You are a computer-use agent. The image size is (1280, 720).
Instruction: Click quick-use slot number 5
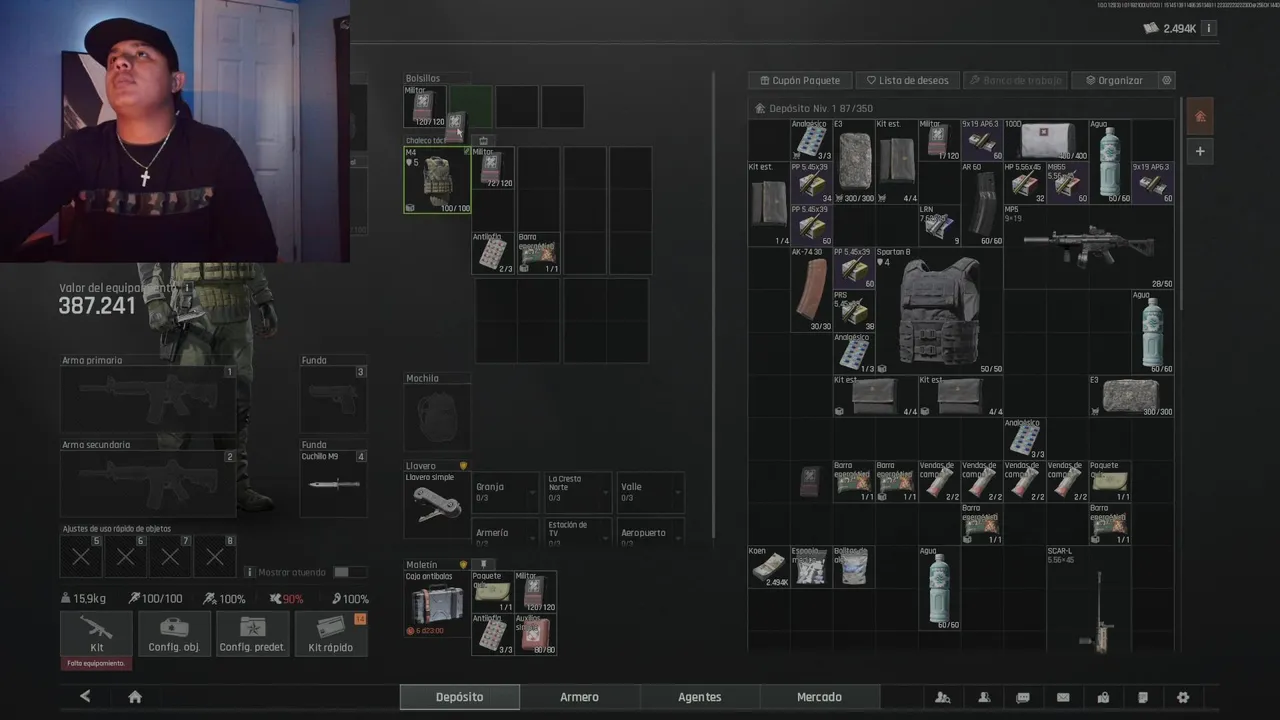coord(81,557)
